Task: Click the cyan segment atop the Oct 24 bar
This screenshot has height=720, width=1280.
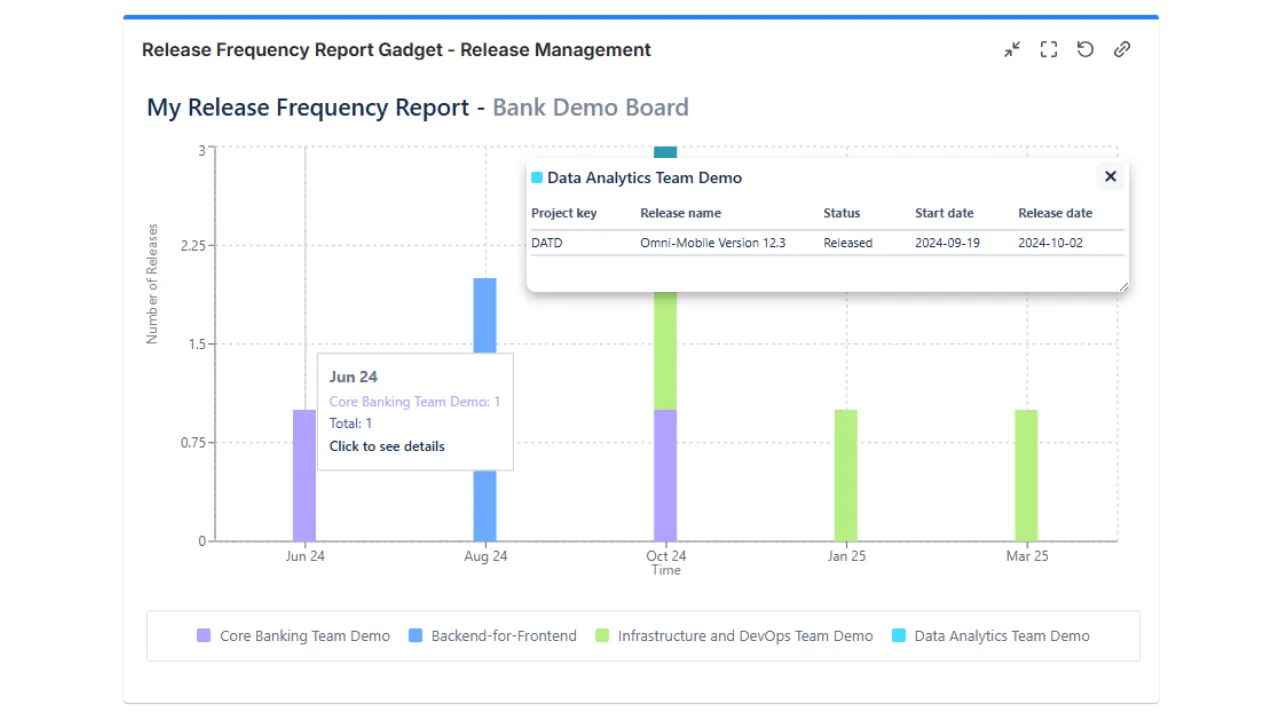Action: [666, 152]
